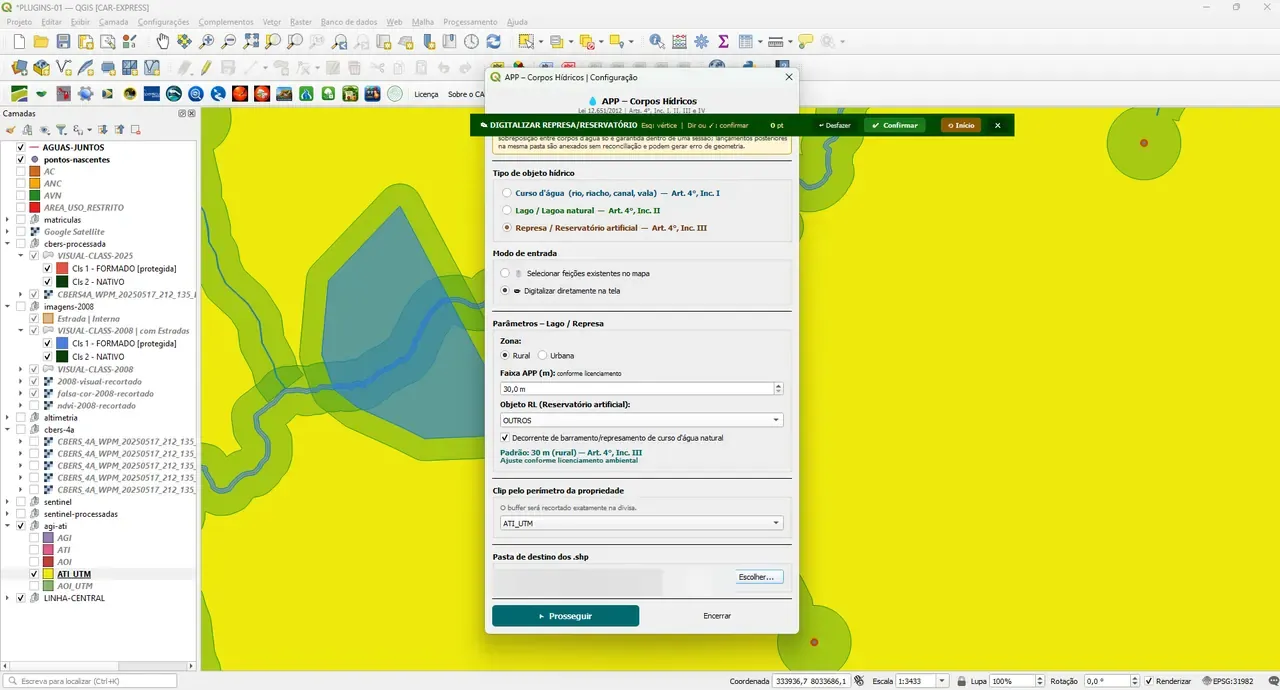
Task: Open the Objeto RL dropdown showing OUTROS
Action: (642, 421)
